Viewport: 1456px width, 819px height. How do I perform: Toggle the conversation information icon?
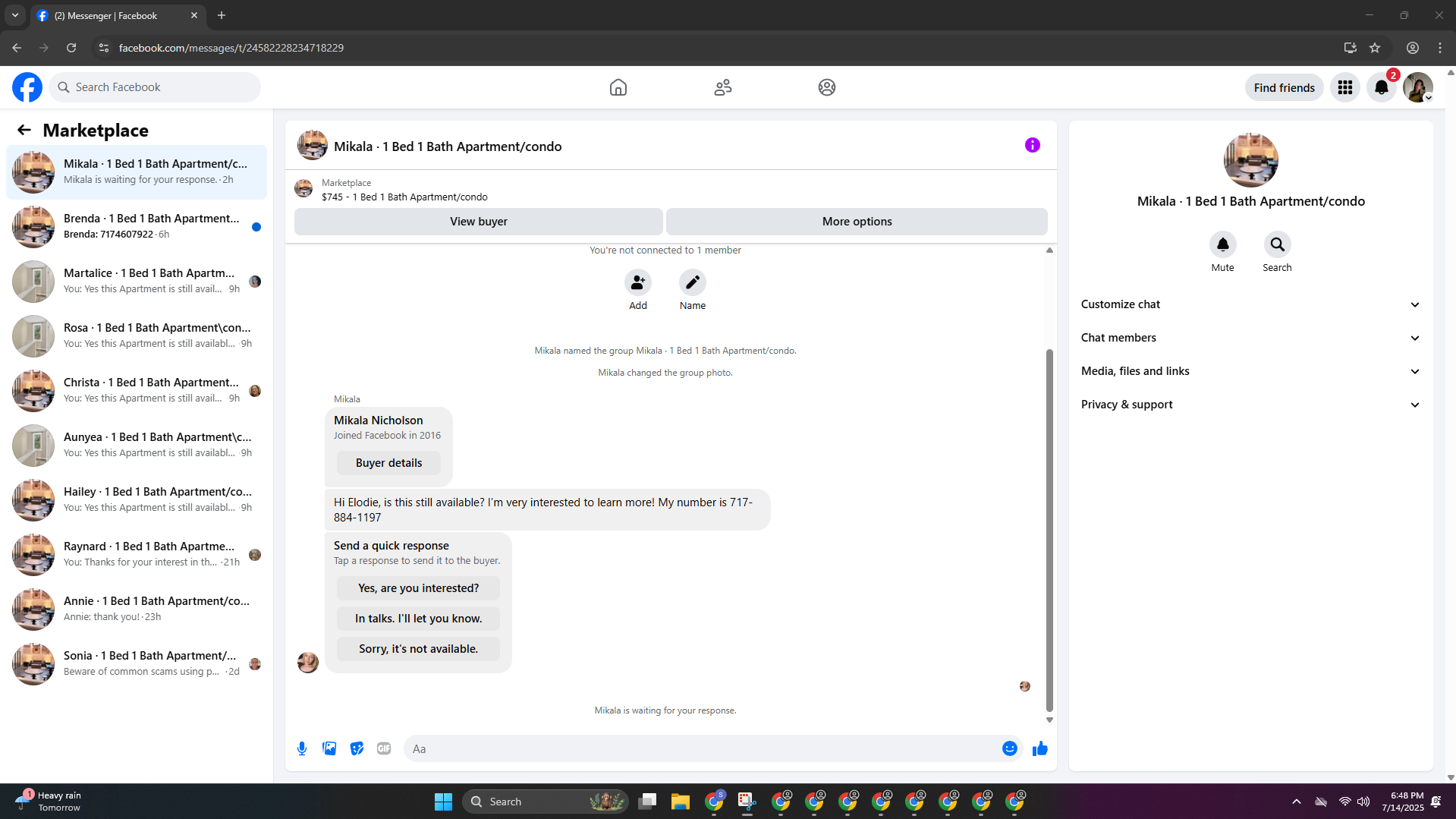click(x=1032, y=145)
